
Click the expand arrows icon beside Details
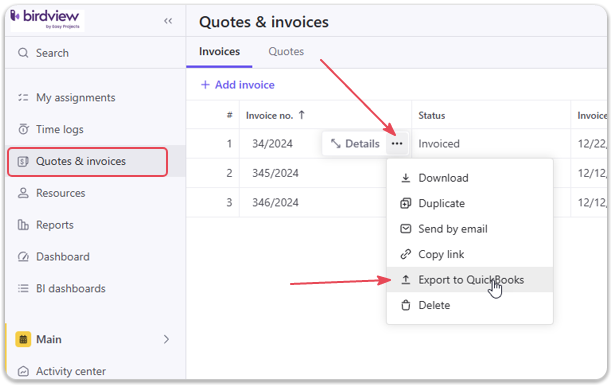tap(335, 144)
